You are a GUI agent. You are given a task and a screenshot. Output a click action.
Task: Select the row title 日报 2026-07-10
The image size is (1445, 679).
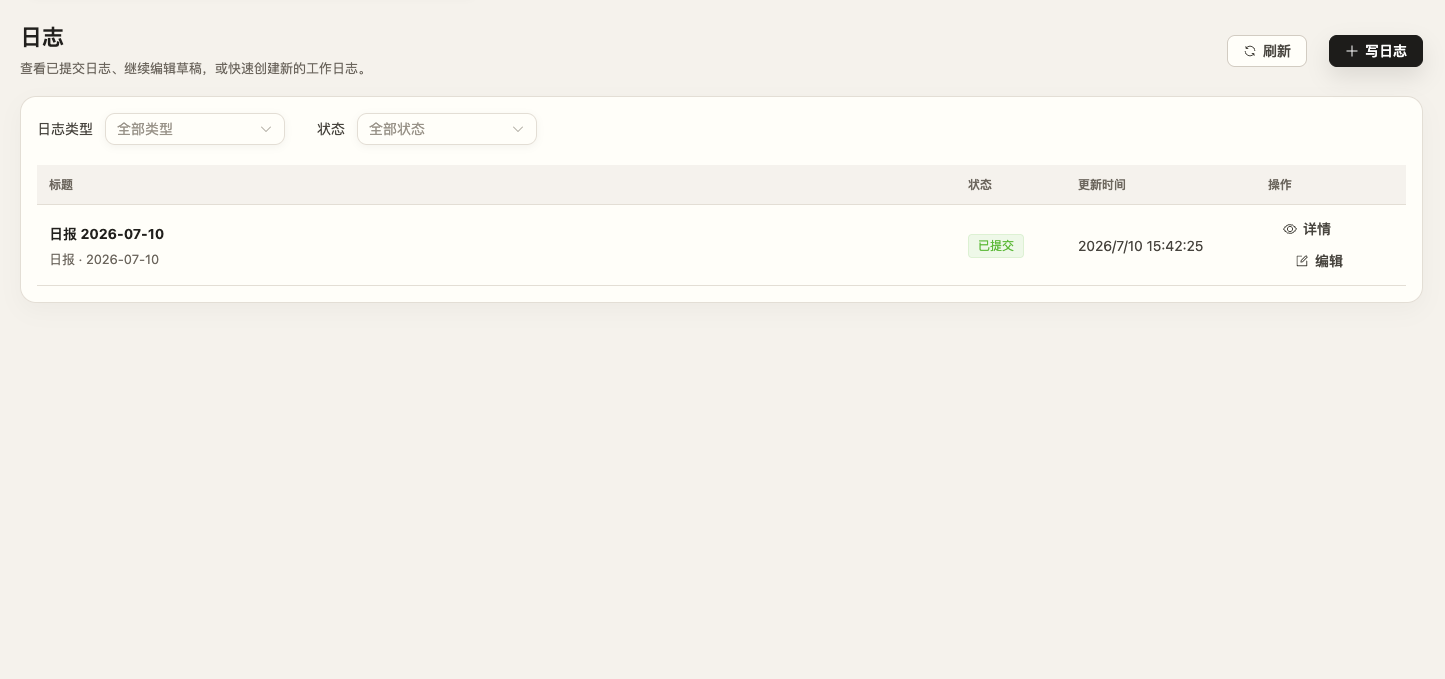(x=107, y=234)
